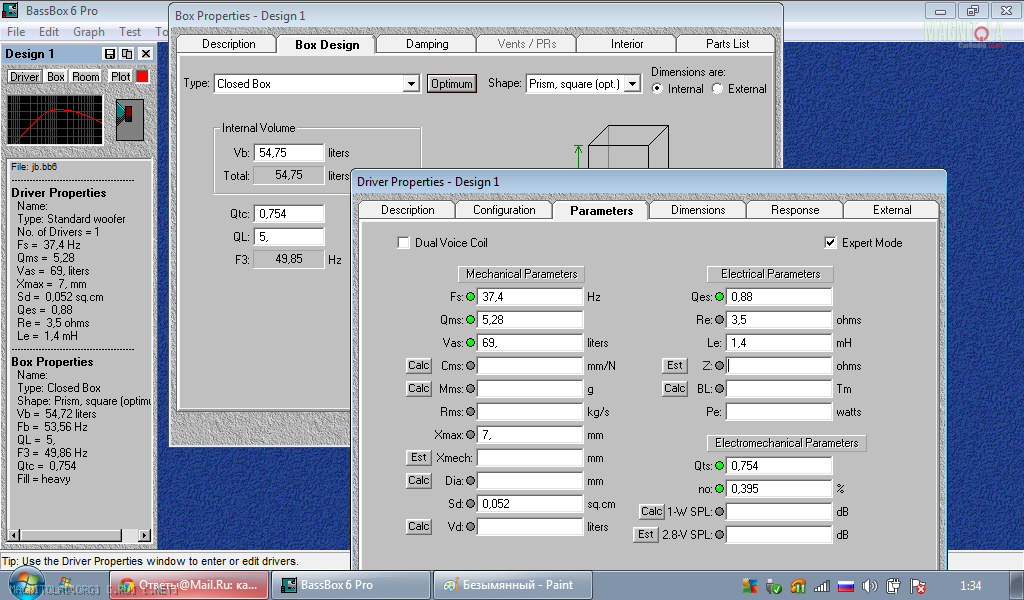Click the Russian flag language indicator
The width and height of the screenshot is (1024, 600).
coord(846,586)
